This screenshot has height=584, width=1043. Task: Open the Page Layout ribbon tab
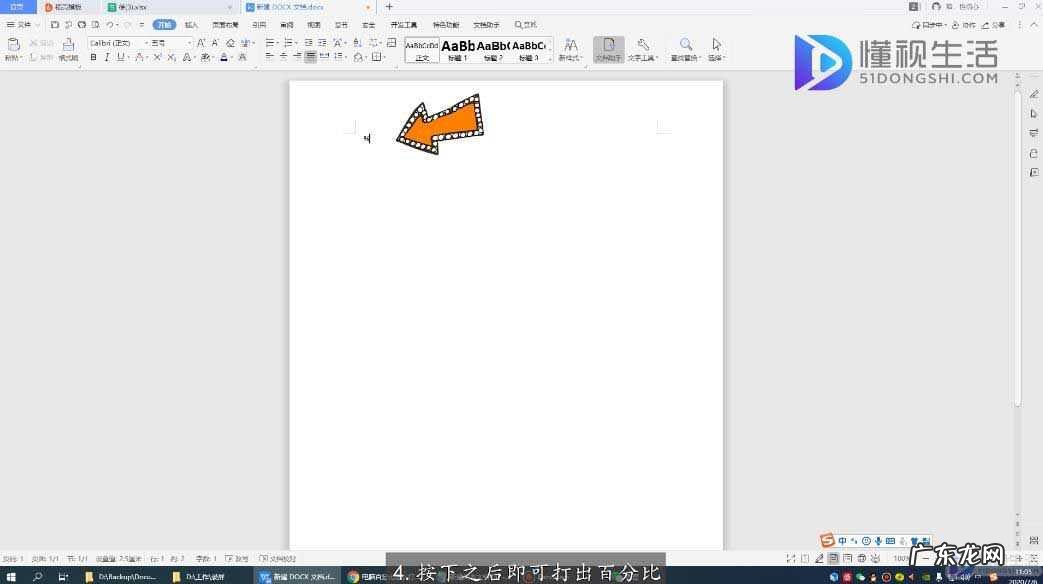(225, 24)
